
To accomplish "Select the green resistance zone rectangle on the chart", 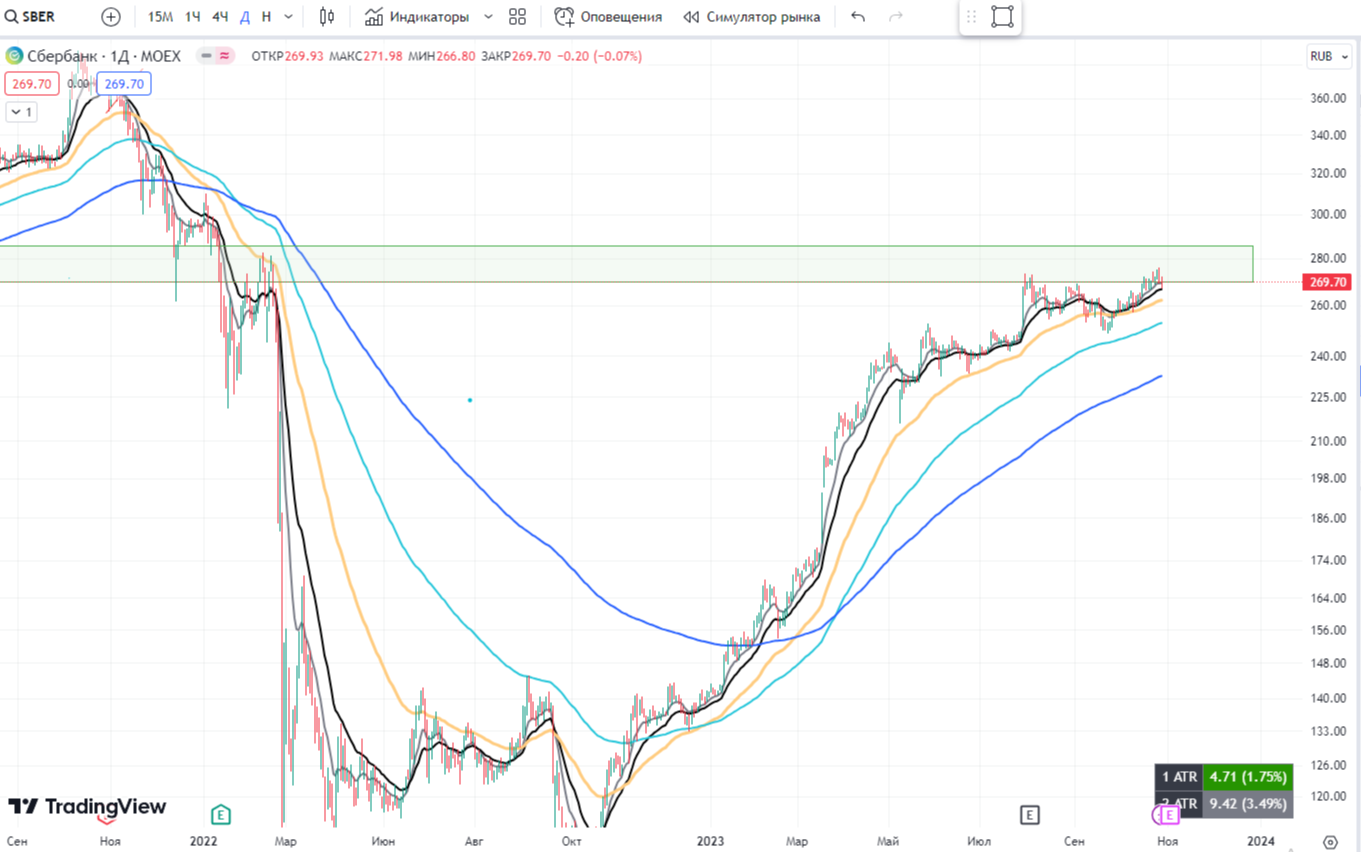I will coord(626,264).
